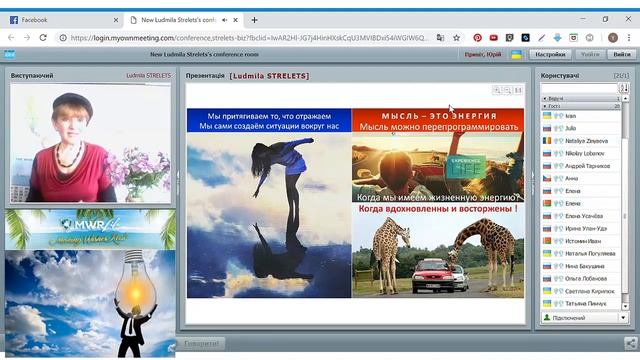This screenshot has width=640, height=360.
Task: Collapse the Ведучі group in users list
Action: pyautogui.click(x=544, y=98)
